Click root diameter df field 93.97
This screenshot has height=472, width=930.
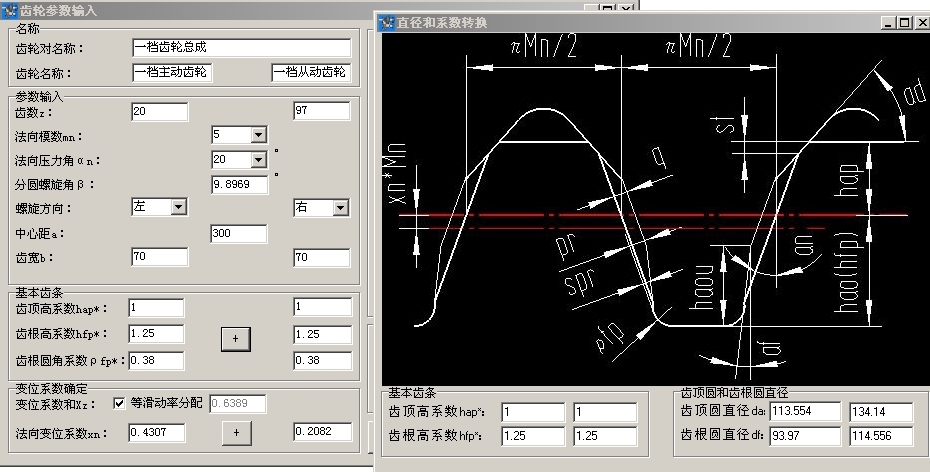coord(805,436)
